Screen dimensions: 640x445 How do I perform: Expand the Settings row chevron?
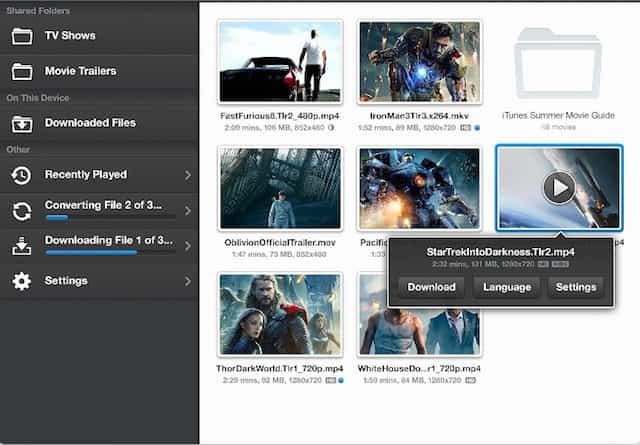(188, 281)
